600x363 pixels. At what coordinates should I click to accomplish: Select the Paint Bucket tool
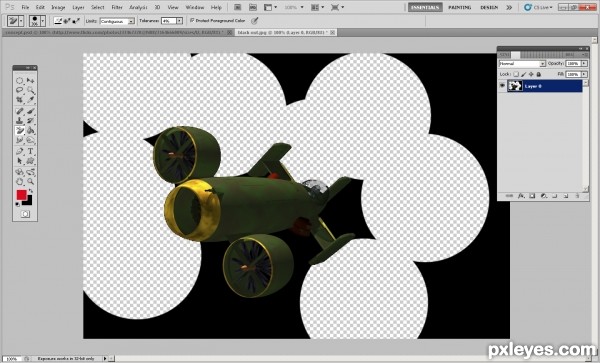coord(31,130)
